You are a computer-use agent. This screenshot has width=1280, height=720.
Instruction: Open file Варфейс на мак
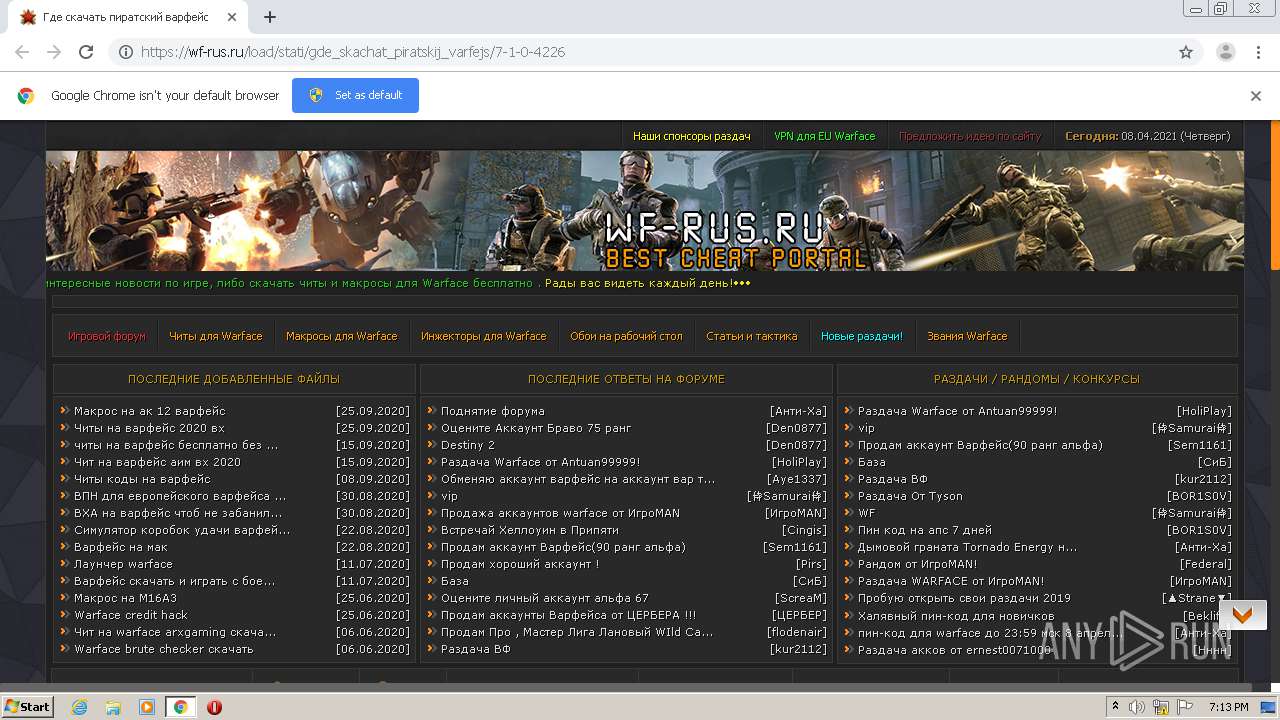(x=121, y=547)
